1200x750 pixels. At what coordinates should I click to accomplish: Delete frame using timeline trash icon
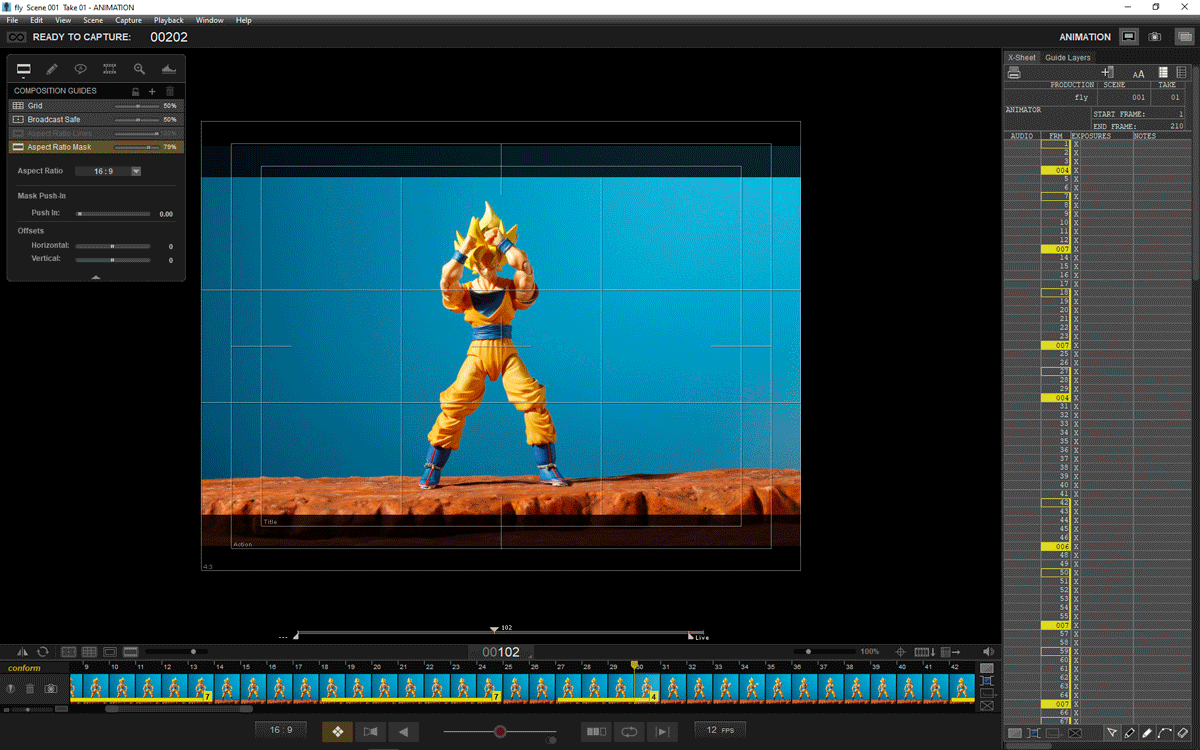pyautogui.click(x=30, y=688)
